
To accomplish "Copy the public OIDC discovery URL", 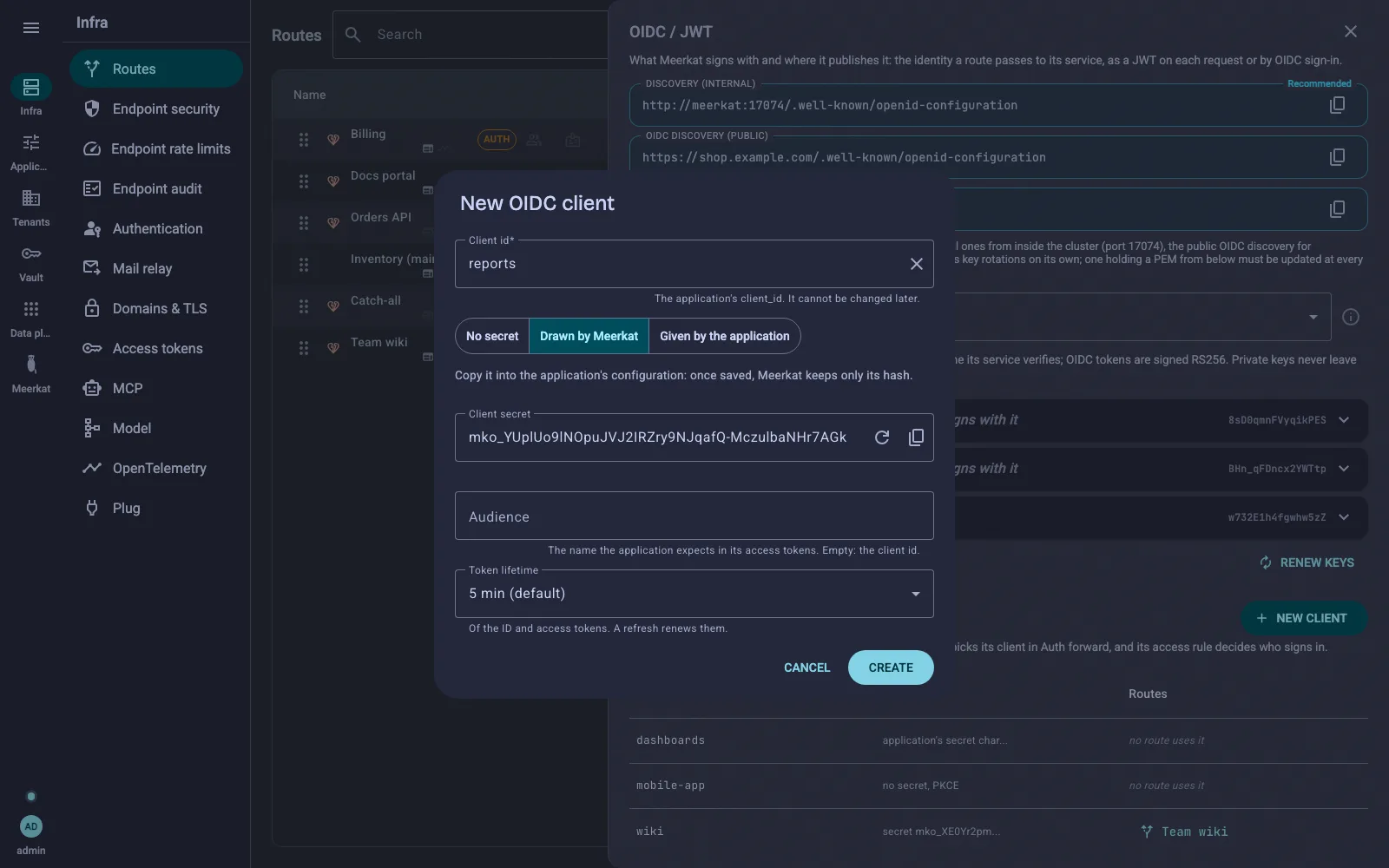I will pyautogui.click(x=1337, y=157).
